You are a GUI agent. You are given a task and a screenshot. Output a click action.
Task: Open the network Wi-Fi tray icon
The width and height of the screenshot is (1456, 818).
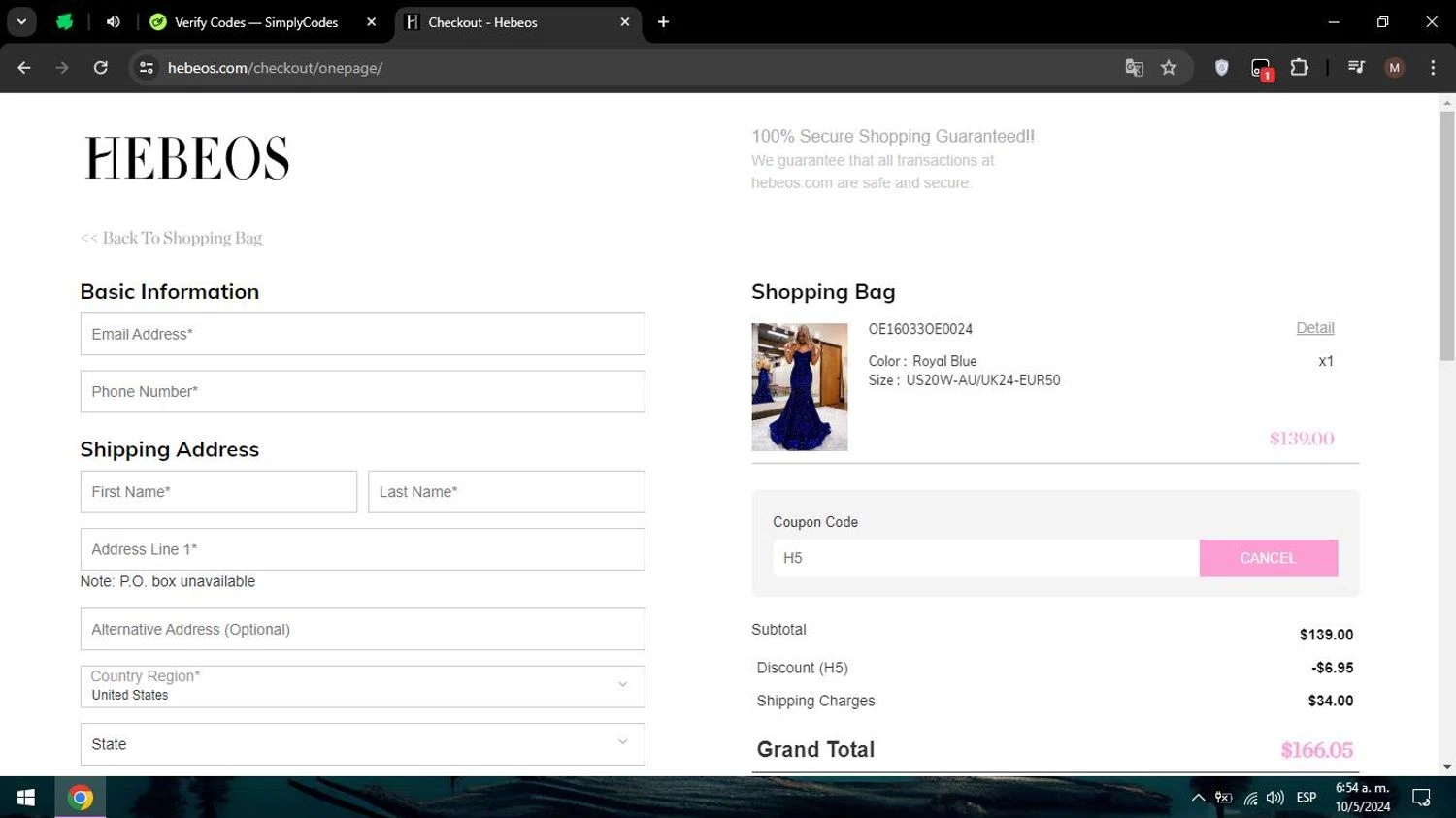[1250, 798]
